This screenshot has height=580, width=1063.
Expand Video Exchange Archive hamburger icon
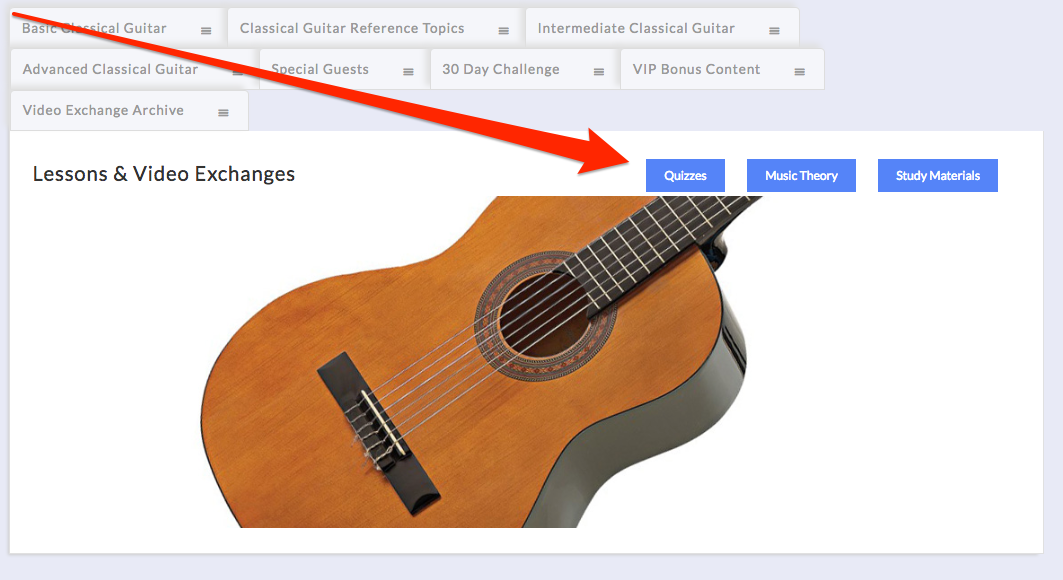(x=223, y=113)
